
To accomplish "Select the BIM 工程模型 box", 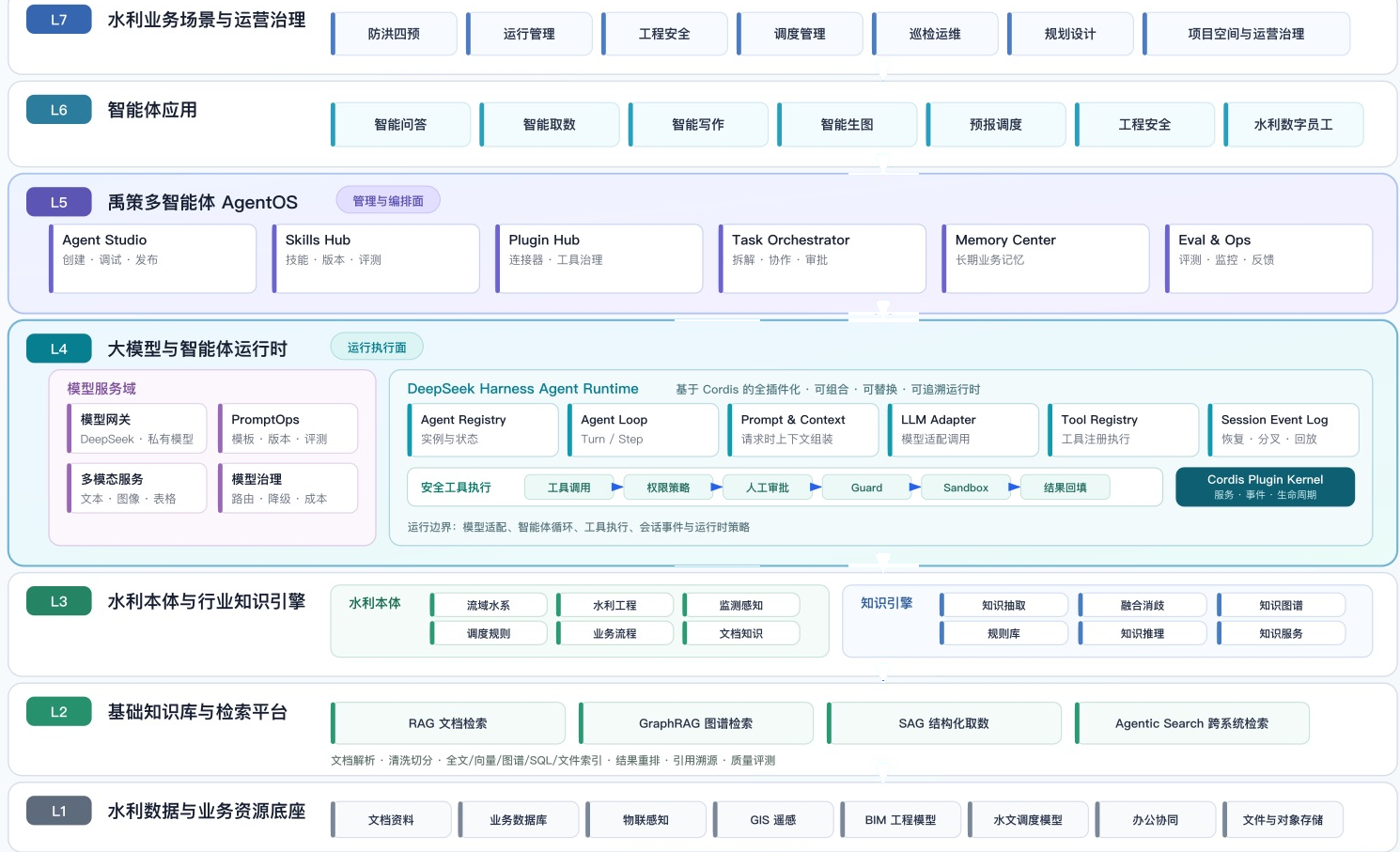I will [x=901, y=820].
